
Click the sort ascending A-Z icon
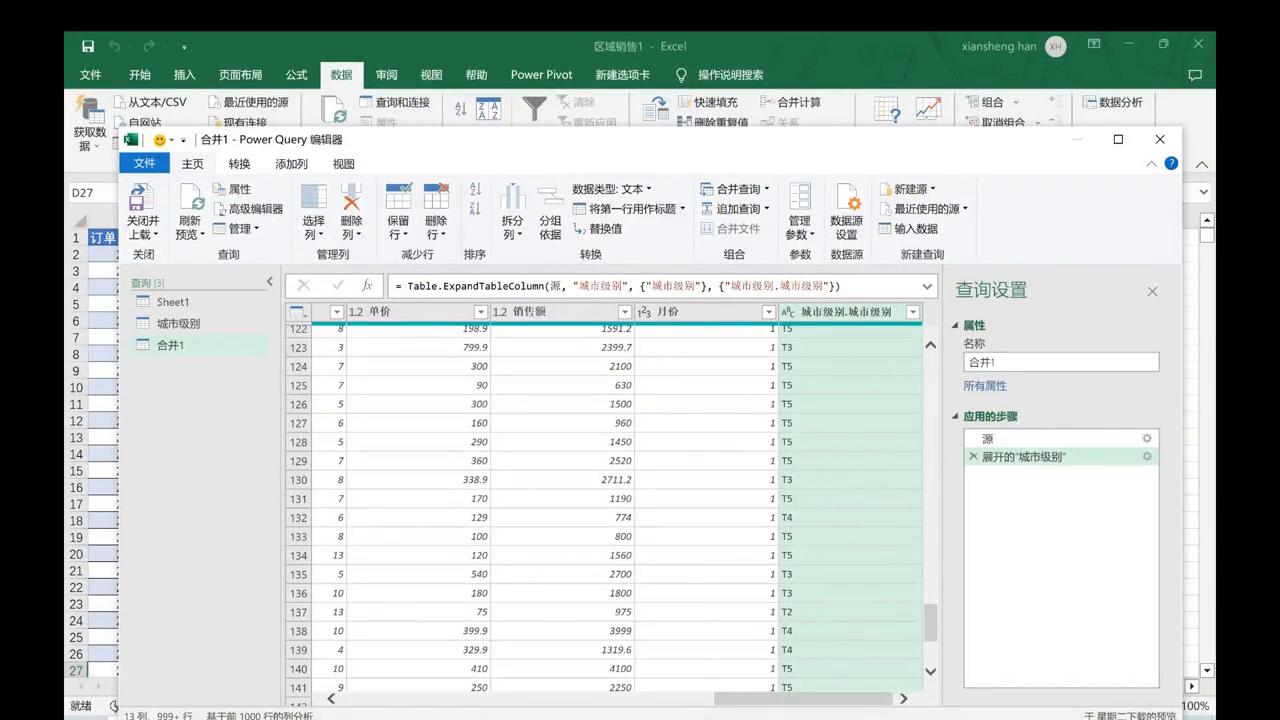tap(475, 189)
